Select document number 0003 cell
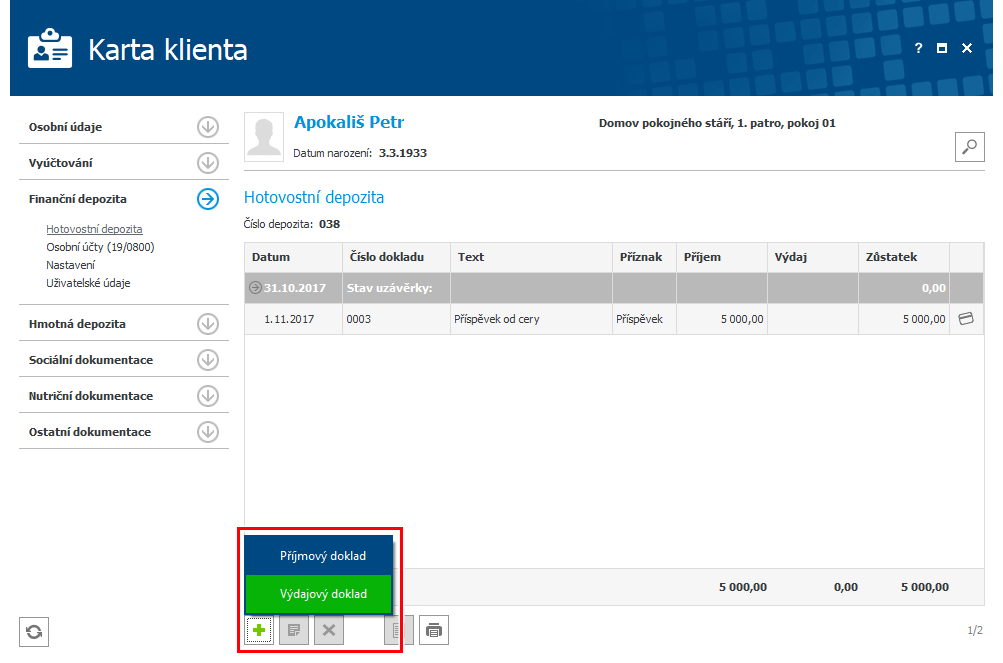The image size is (1003, 663). pyautogui.click(x=397, y=319)
